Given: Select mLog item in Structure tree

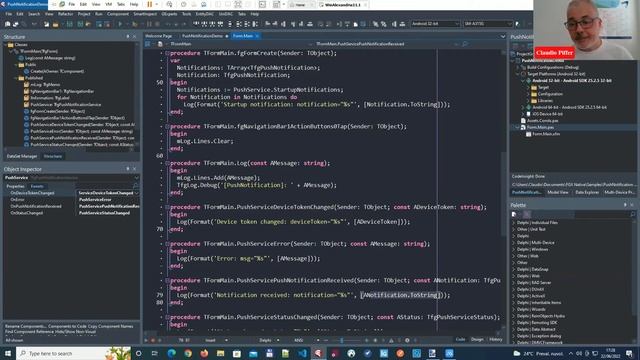Looking at the screenshot, I should [45, 84].
